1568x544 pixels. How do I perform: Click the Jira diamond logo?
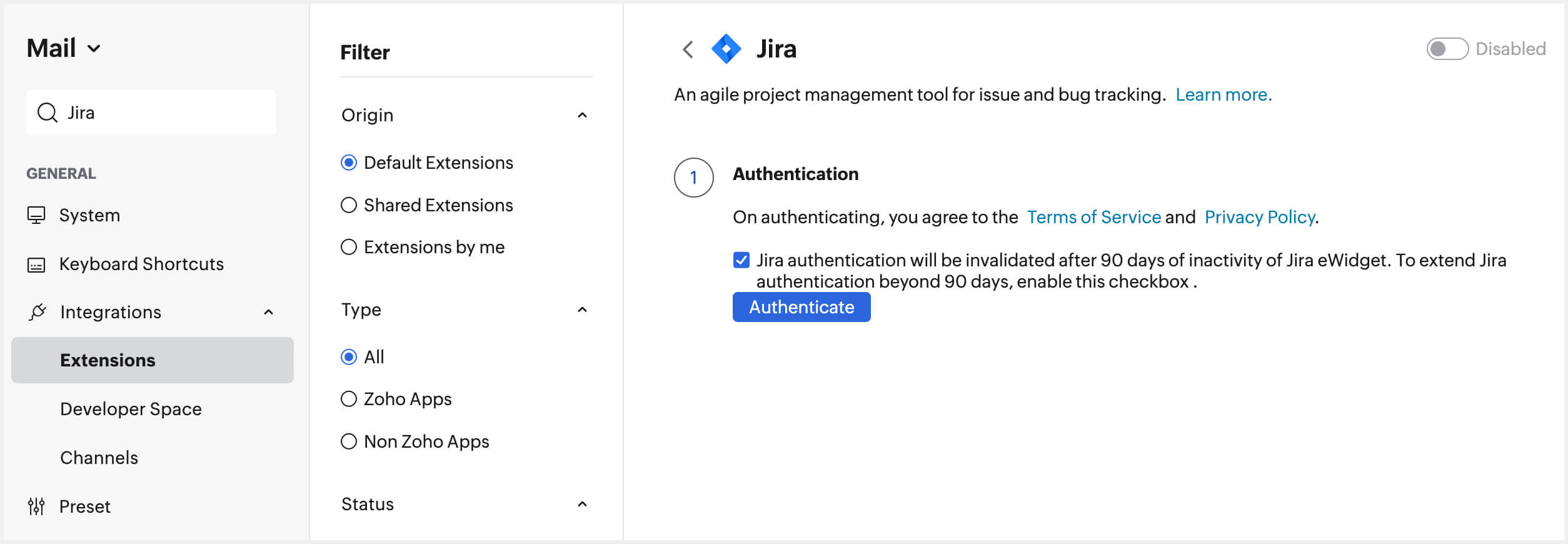coord(726,49)
